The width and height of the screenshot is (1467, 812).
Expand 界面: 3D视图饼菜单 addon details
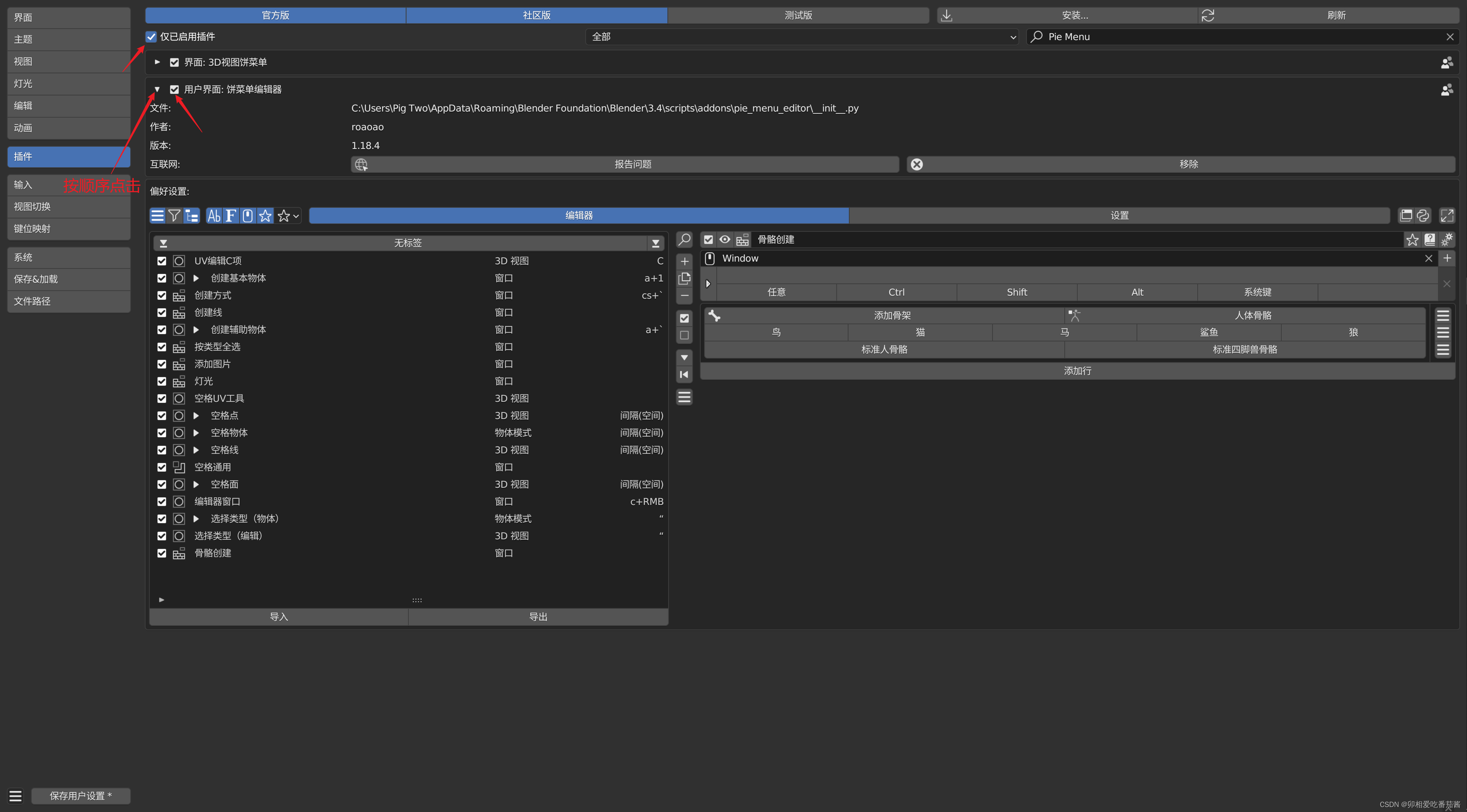[157, 62]
